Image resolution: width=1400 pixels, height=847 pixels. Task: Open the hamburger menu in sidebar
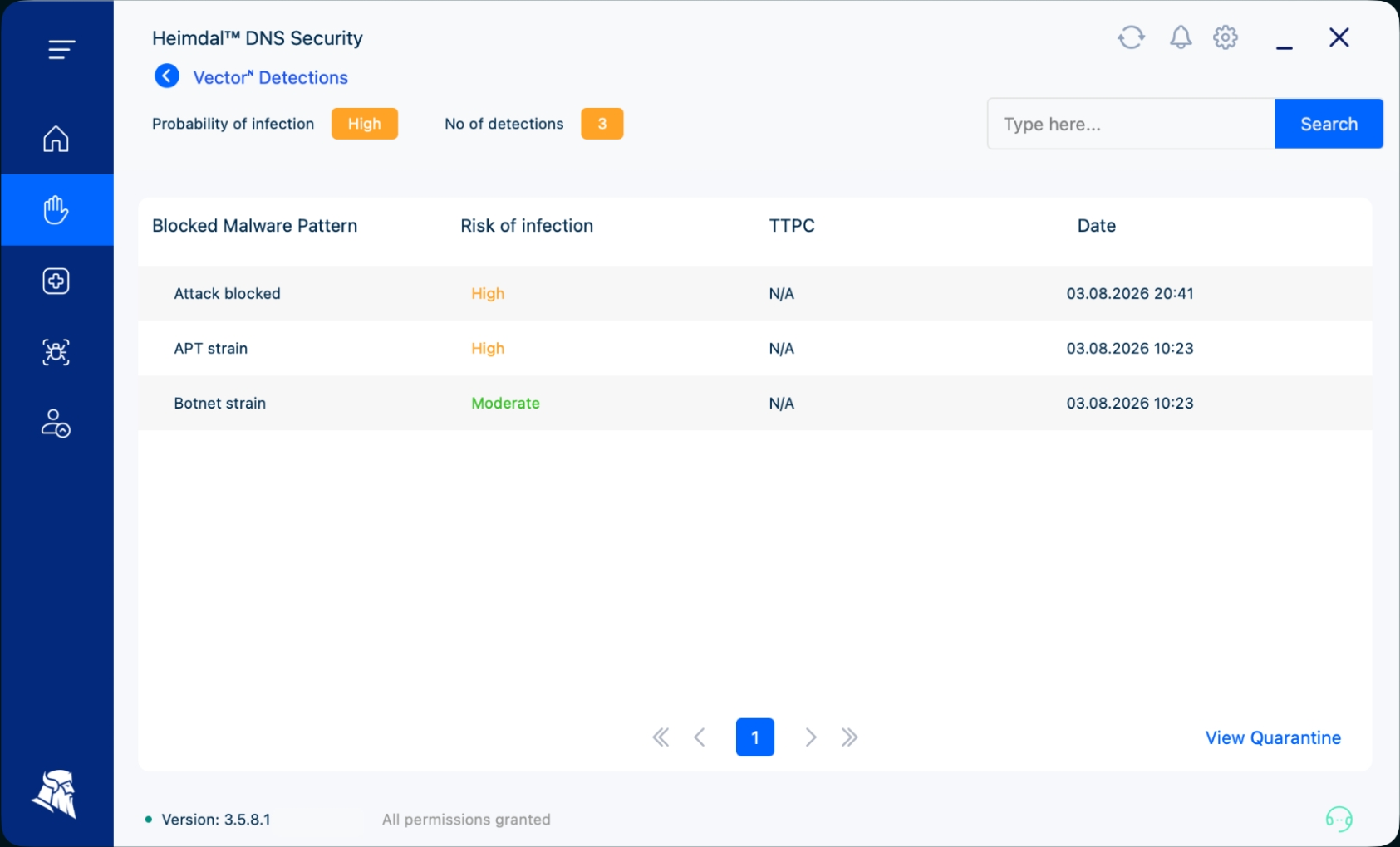[x=61, y=50]
